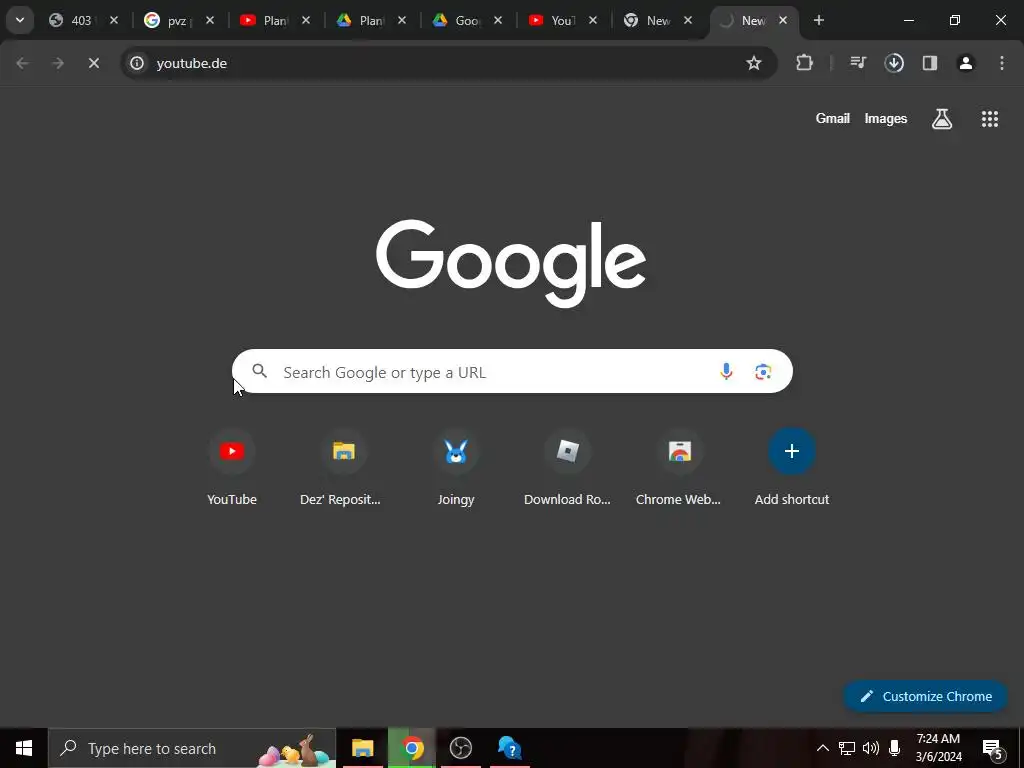Toggle the Chrome side panel
1024x768 pixels.
(930, 63)
